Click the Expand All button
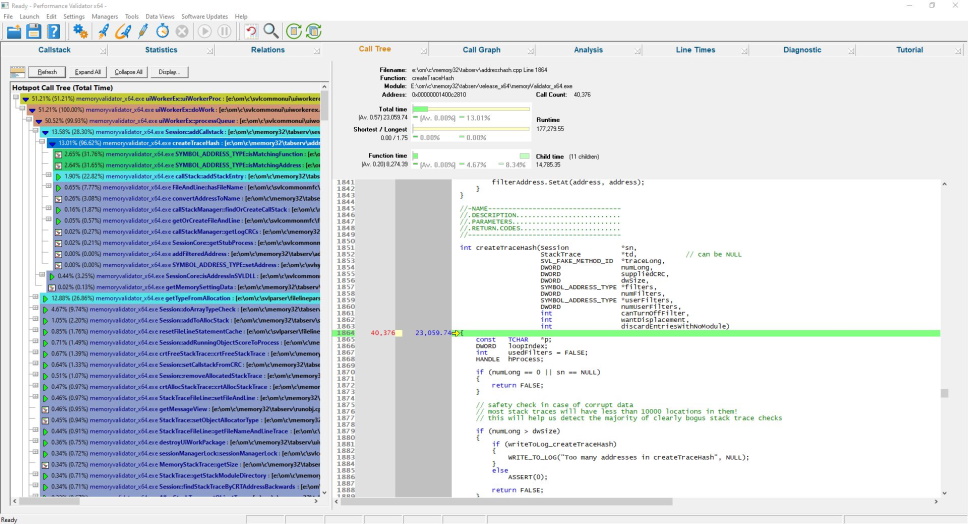This screenshot has height=524, width=968. tap(88, 72)
